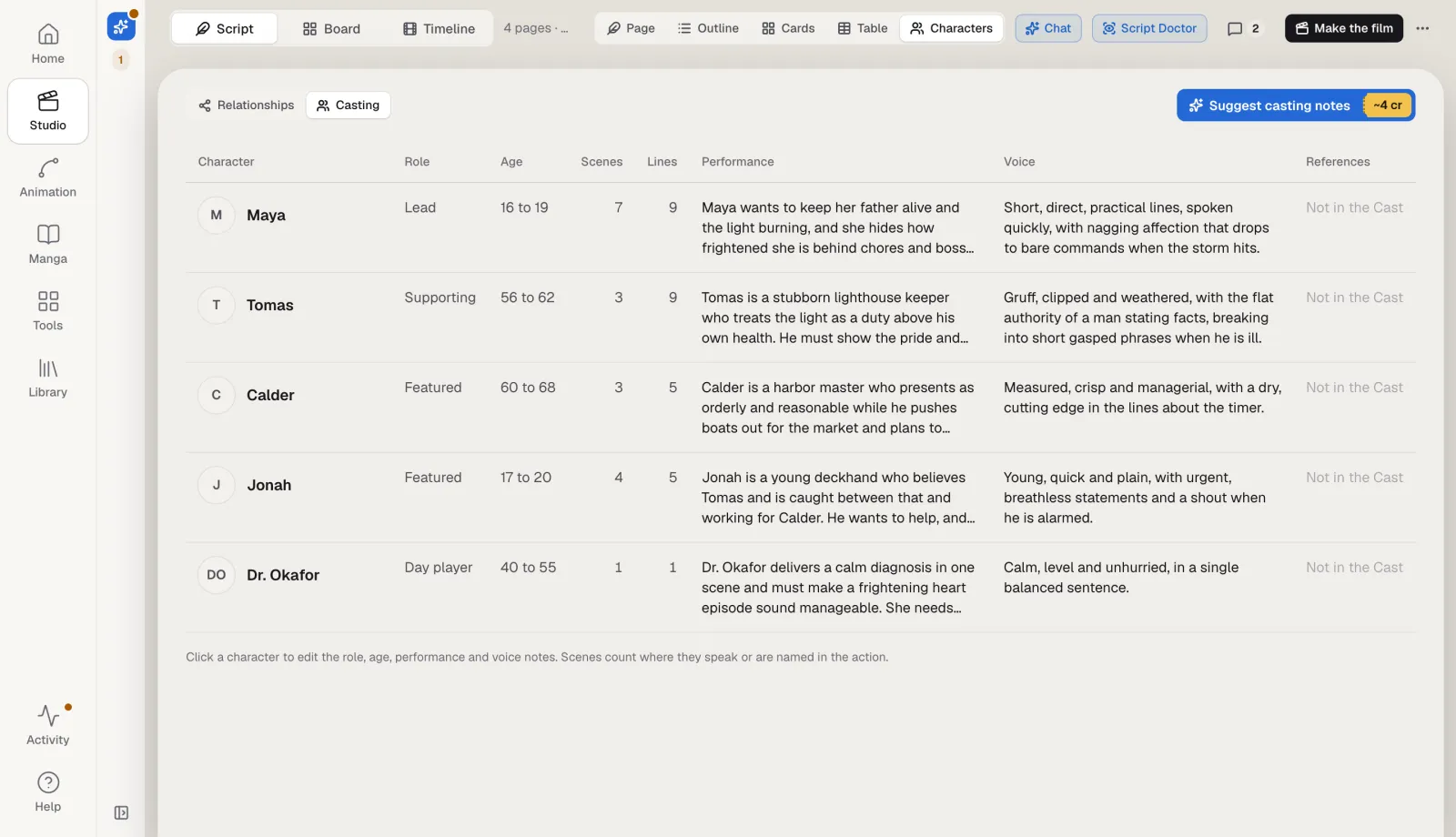Open the comments icon showing 2
This screenshot has height=837, width=1456.
1243,28
